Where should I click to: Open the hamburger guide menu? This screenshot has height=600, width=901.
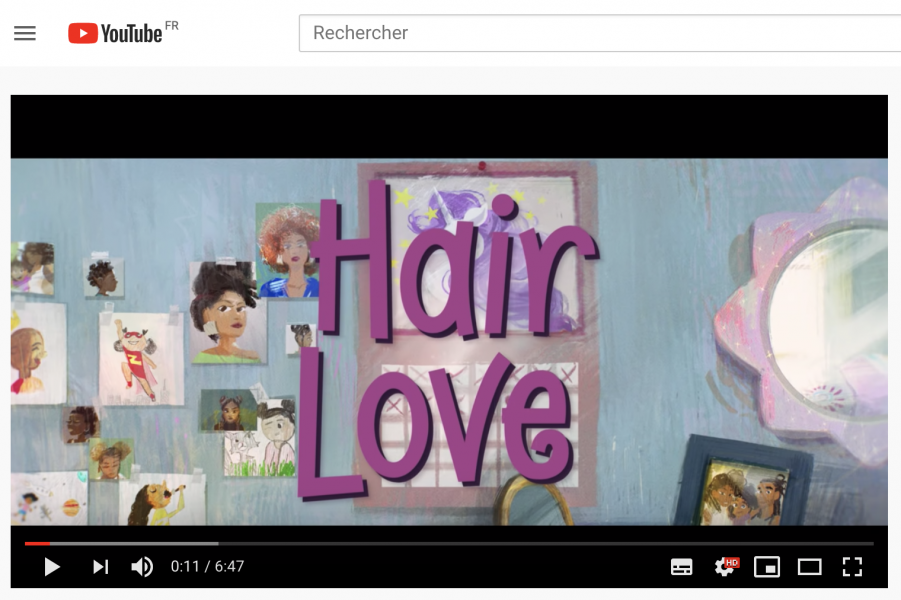[x=25, y=33]
